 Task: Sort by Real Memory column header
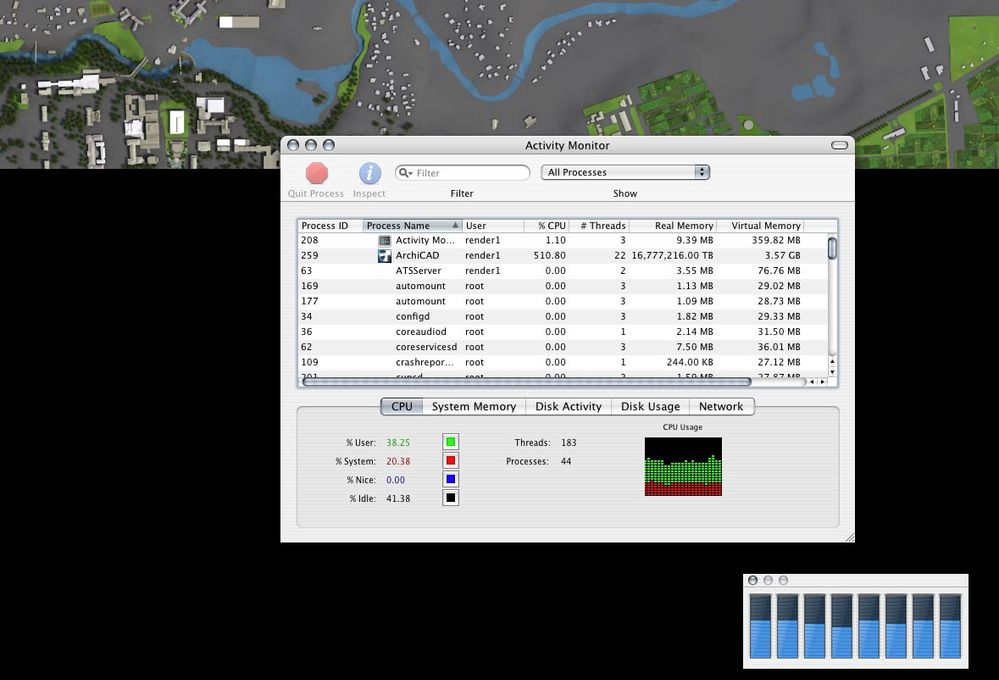[673, 226]
